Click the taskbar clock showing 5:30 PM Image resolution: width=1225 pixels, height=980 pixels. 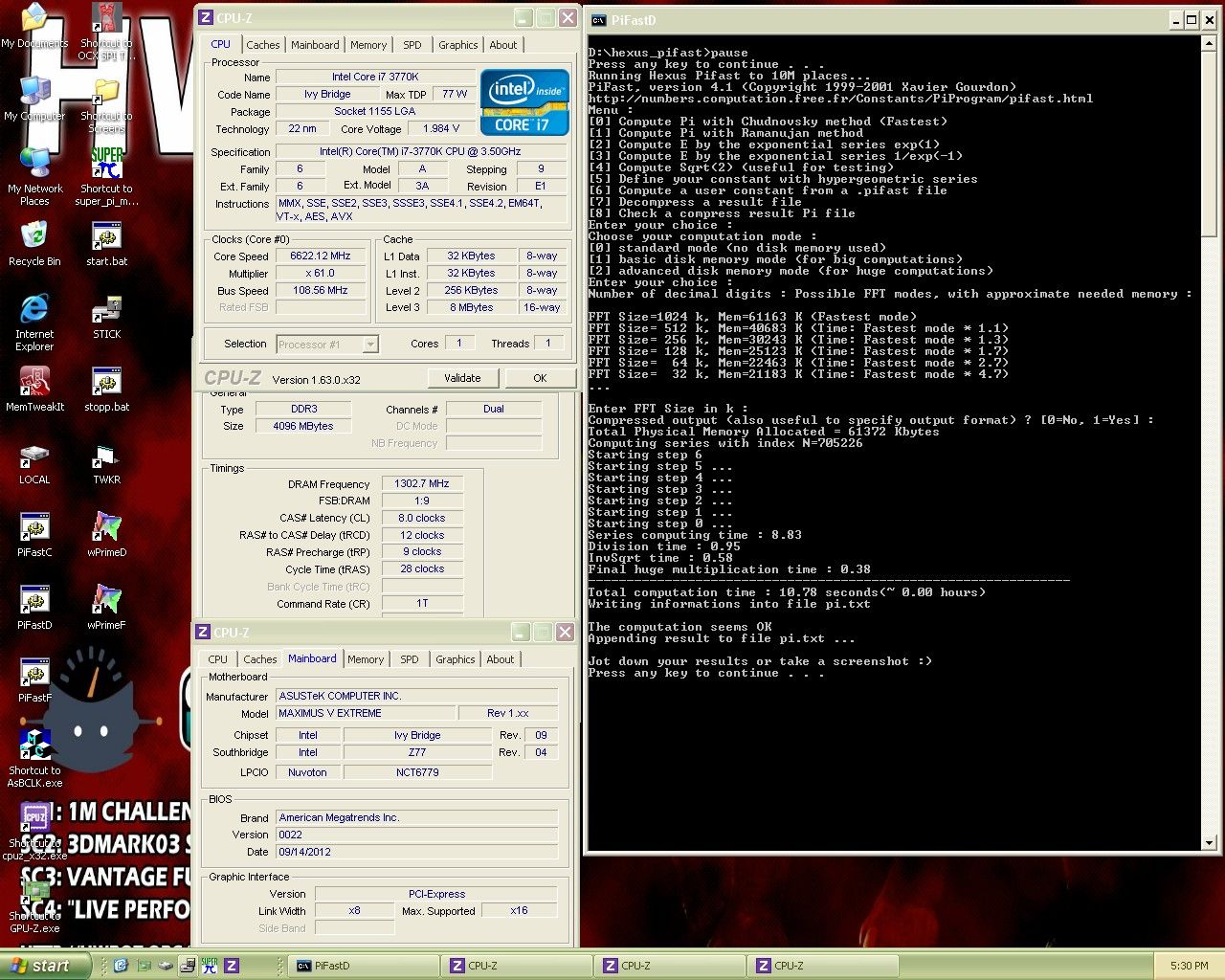1189,966
